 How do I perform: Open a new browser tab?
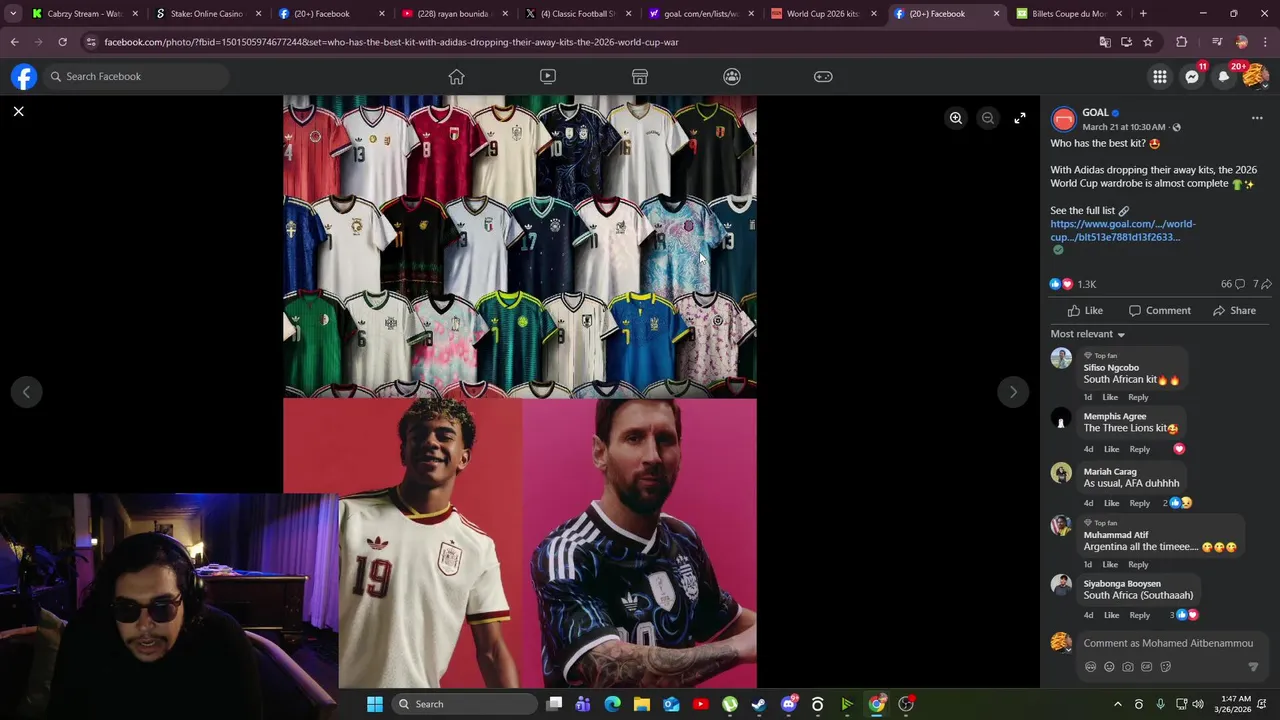(1143, 14)
